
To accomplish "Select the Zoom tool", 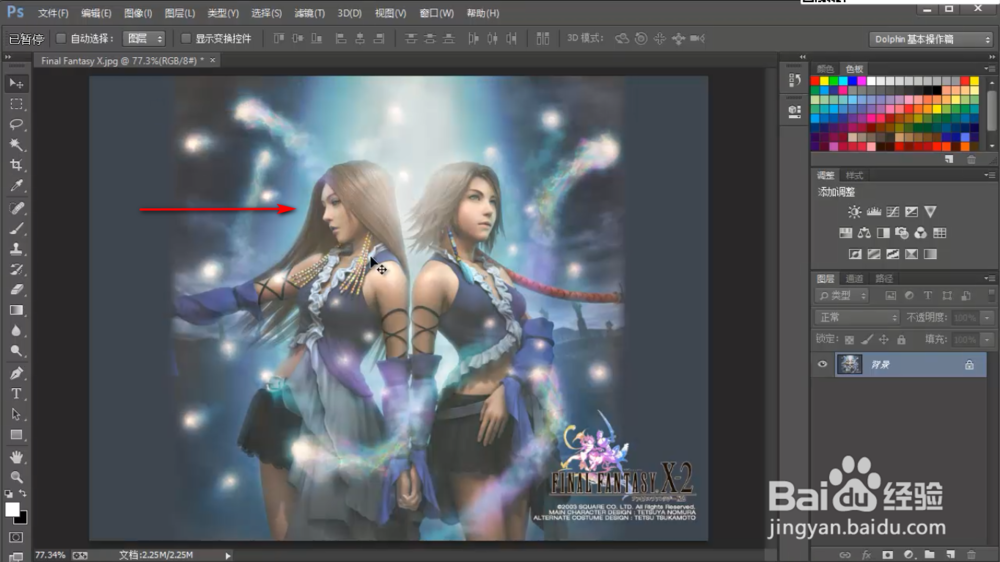I will click(x=17, y=477).
